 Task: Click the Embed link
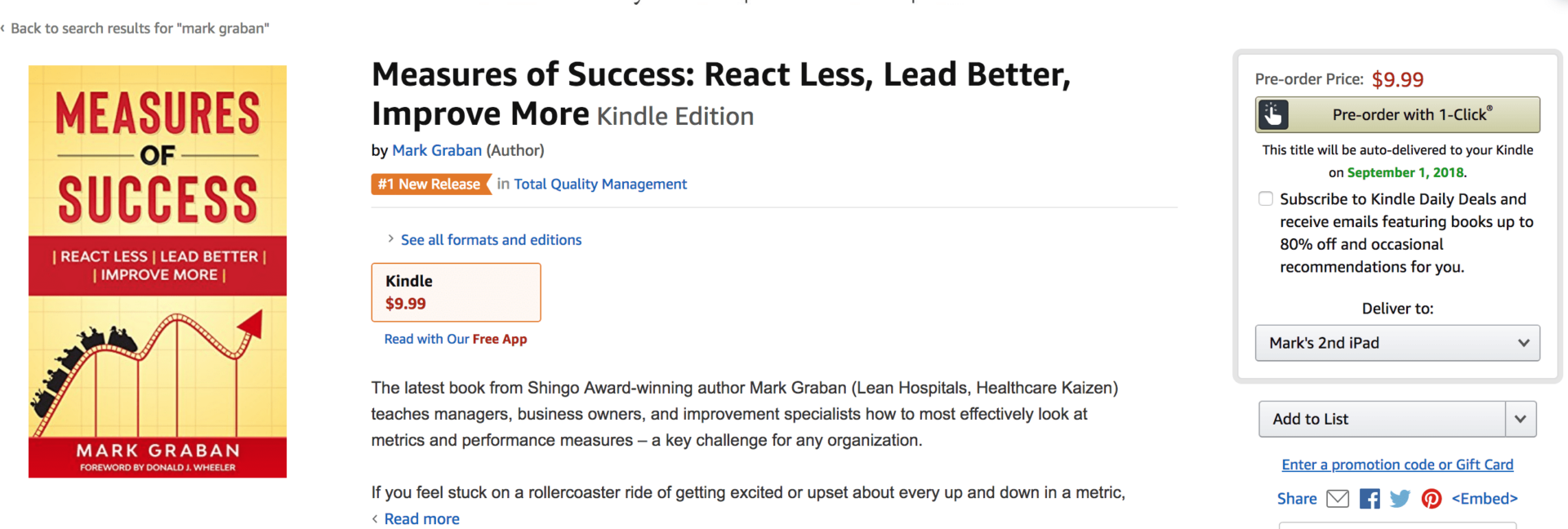pyautogui.click(x=1484, y=499)
